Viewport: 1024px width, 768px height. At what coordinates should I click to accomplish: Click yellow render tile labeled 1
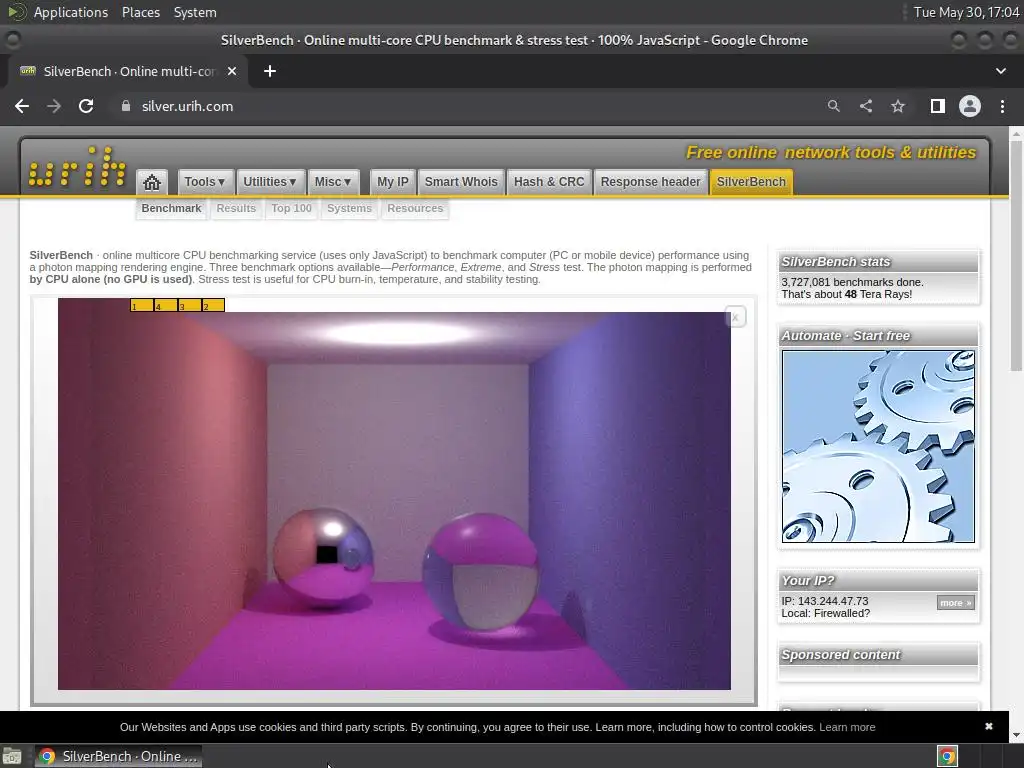[142, 305]
